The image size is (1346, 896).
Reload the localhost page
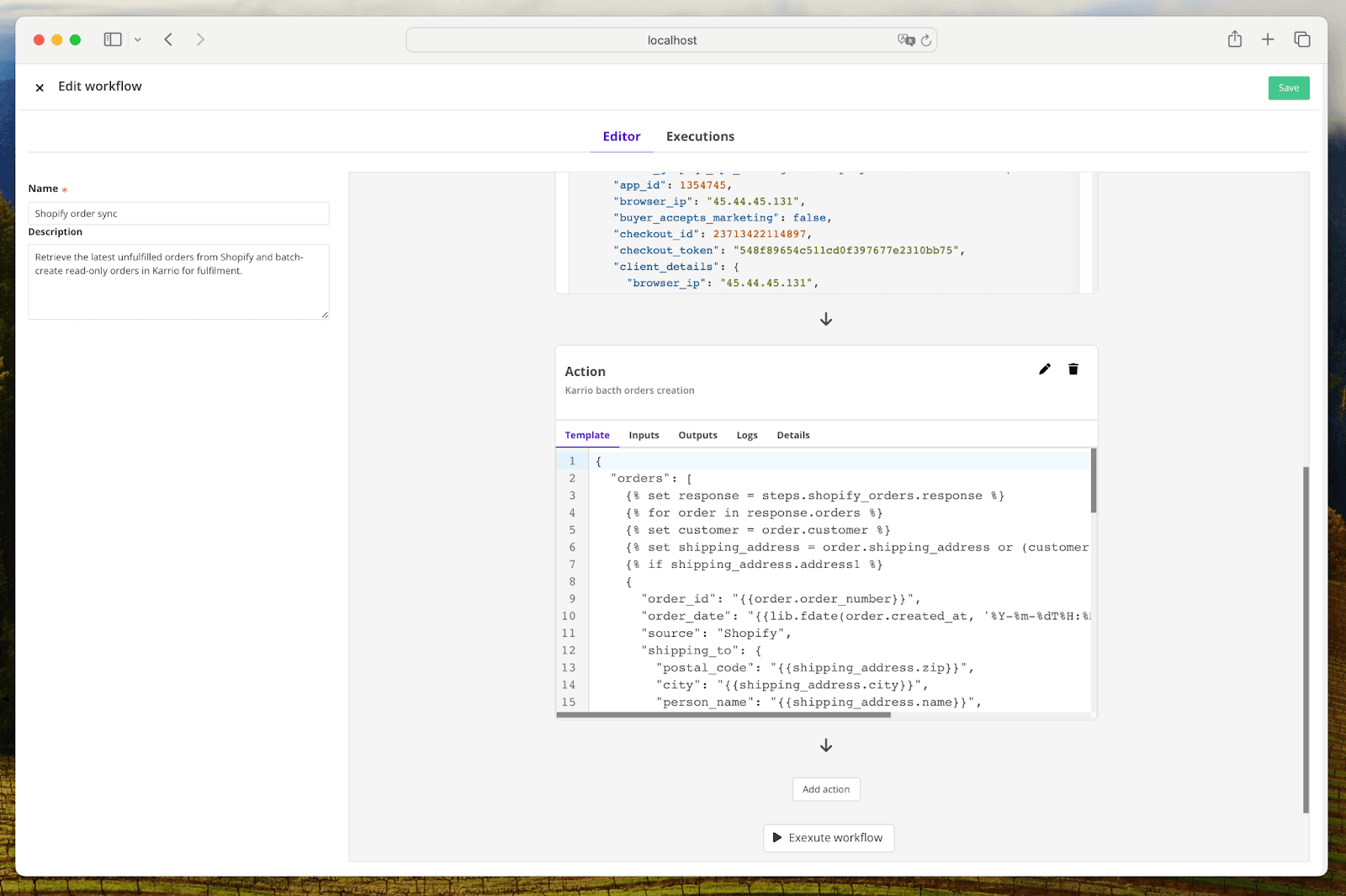[x=926, y=40]
